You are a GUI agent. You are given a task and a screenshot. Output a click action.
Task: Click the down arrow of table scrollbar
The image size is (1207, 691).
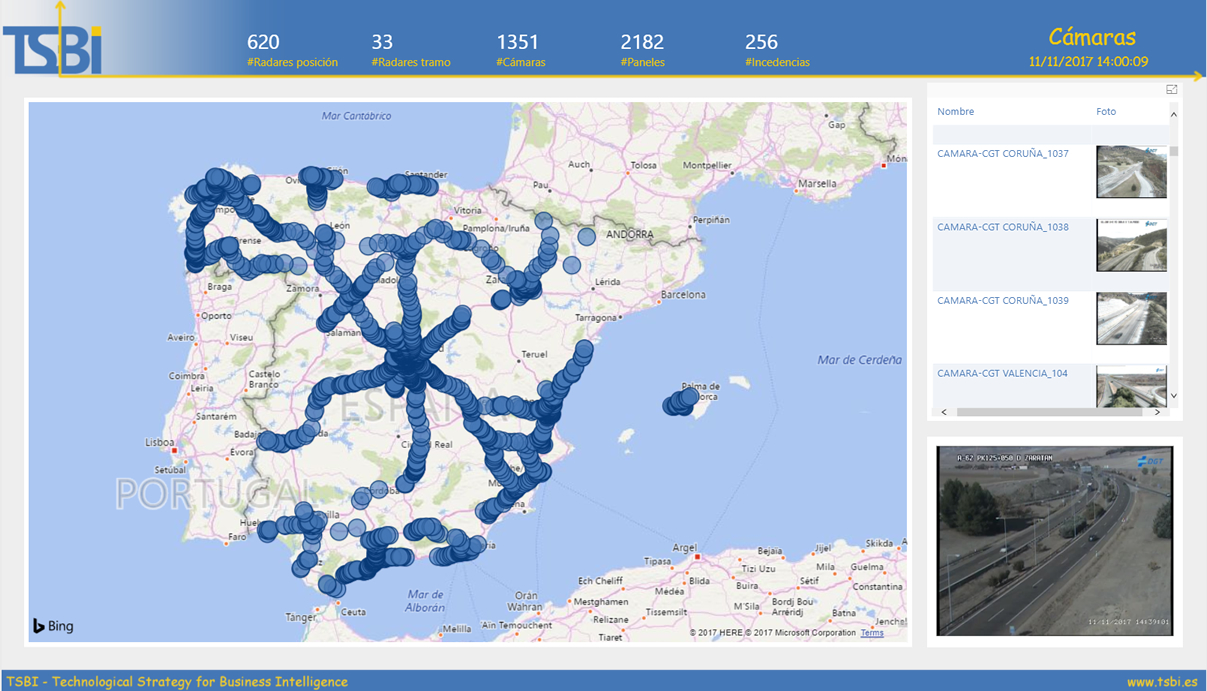tap(1174, 396)
